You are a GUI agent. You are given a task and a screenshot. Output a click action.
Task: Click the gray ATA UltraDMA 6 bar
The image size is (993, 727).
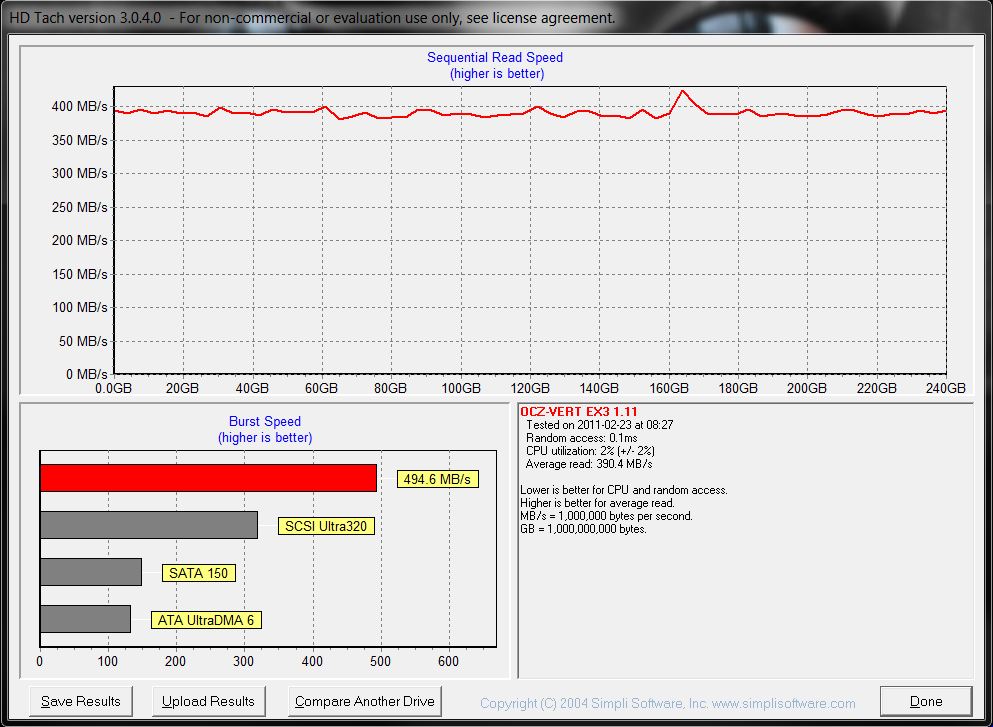pyautogui.click(x=85, y=619)
